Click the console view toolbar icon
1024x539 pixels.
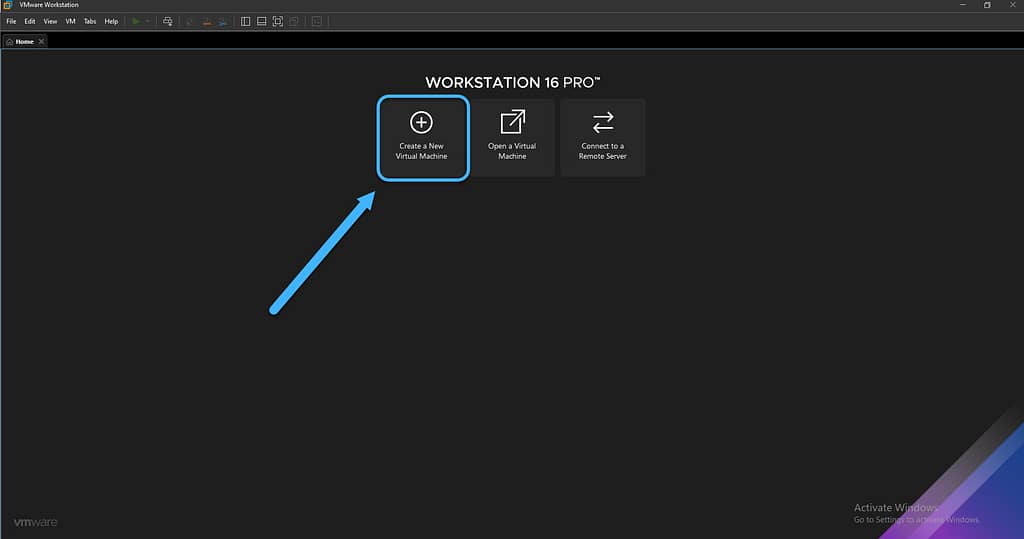coord(317,22)
